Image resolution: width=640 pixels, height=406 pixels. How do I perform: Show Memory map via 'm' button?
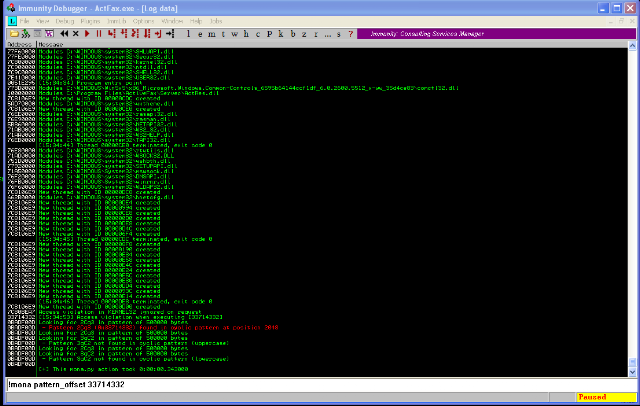211,34
